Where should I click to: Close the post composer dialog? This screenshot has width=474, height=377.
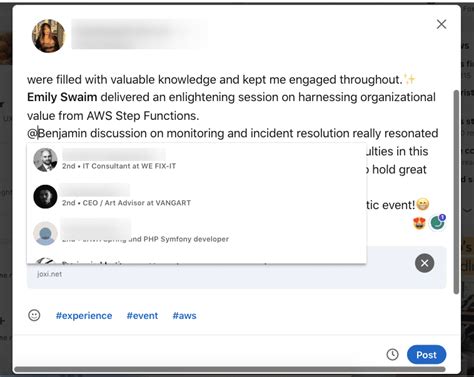click(441, 24)
